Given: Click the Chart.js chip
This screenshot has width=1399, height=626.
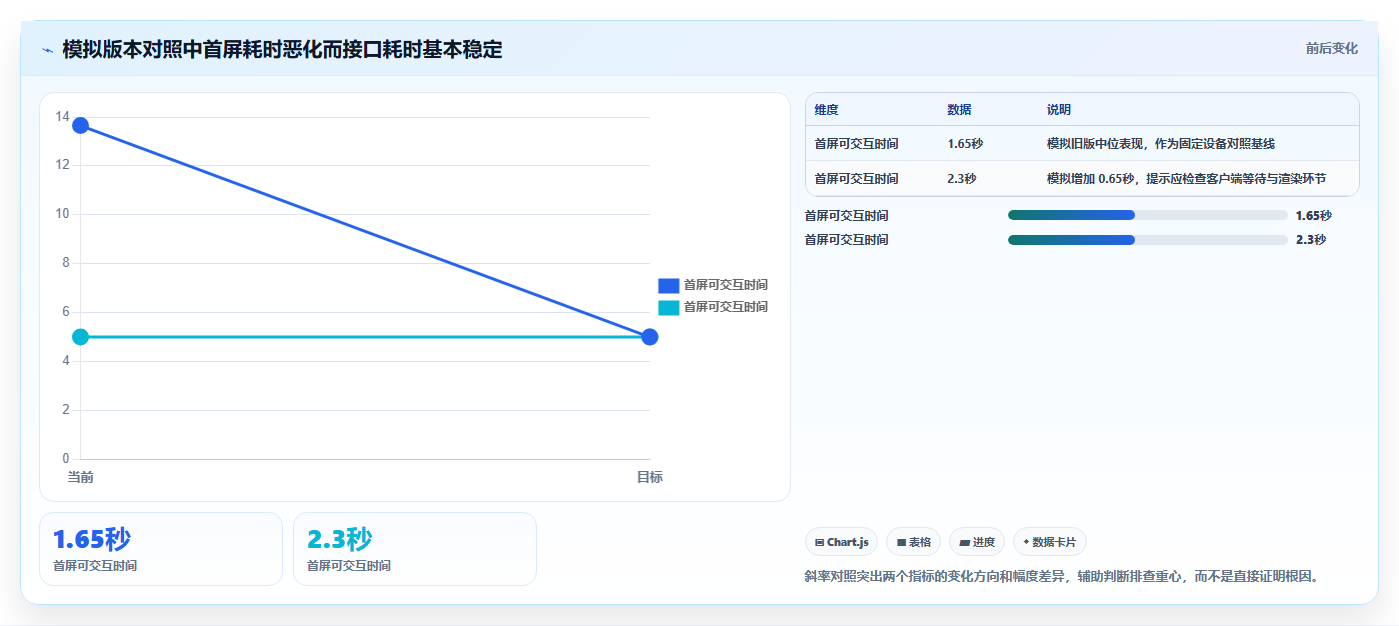Looking at the screenshot, I should coord(842,542).
